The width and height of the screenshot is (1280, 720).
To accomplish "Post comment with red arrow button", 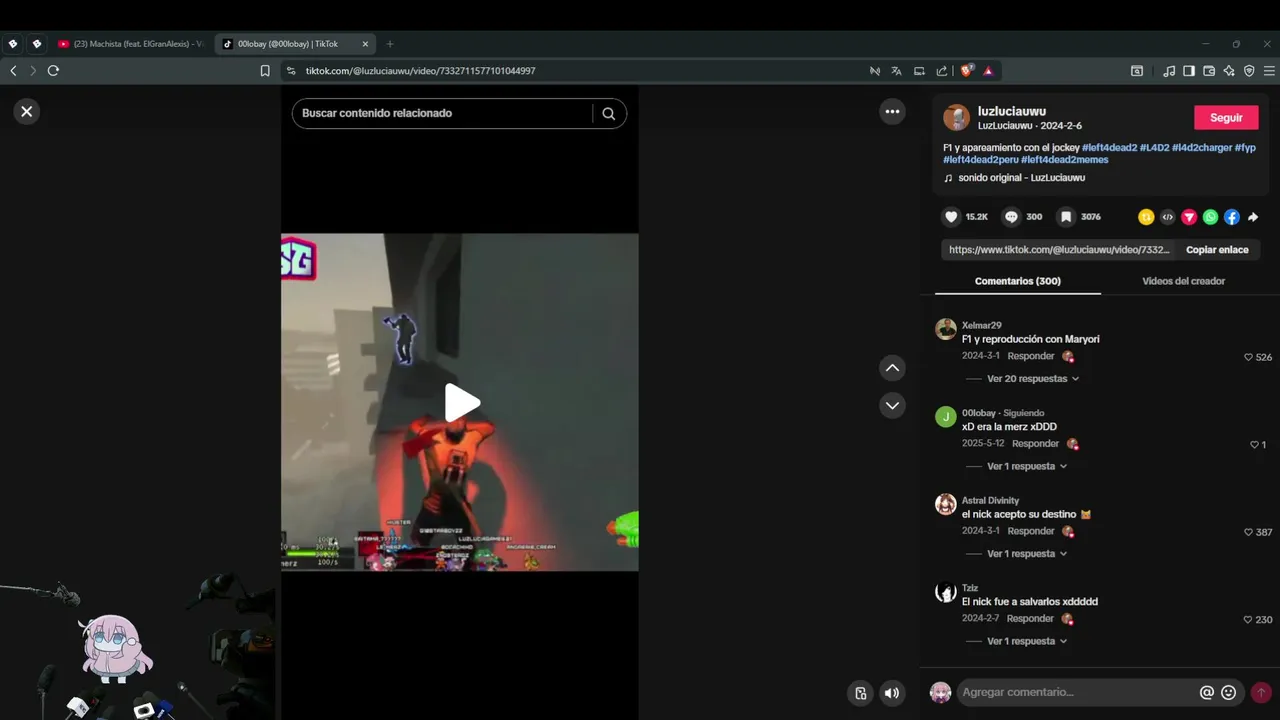I will coord(1261,692).
